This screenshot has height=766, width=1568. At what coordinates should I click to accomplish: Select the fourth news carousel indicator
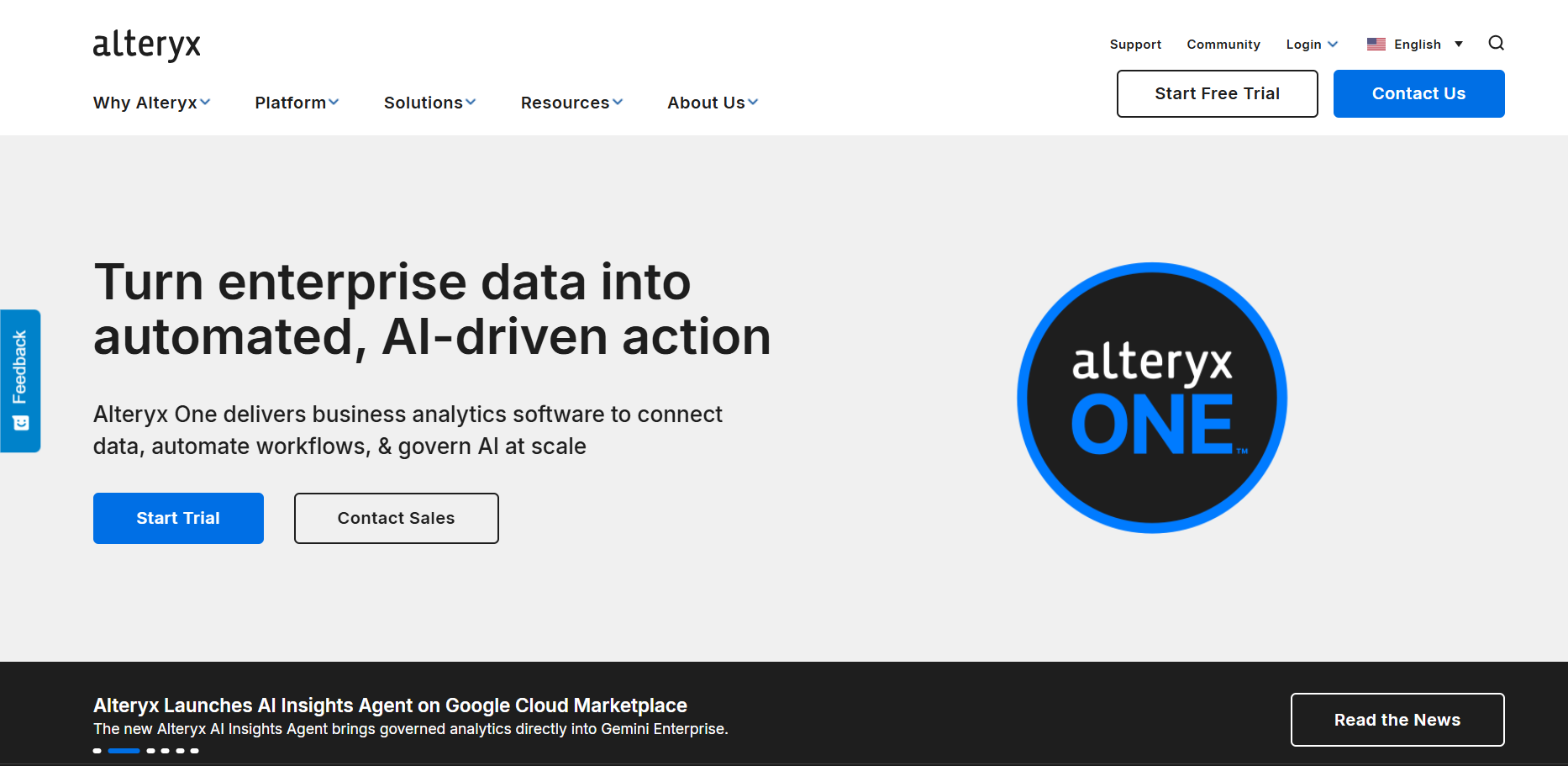click(166, 750)
